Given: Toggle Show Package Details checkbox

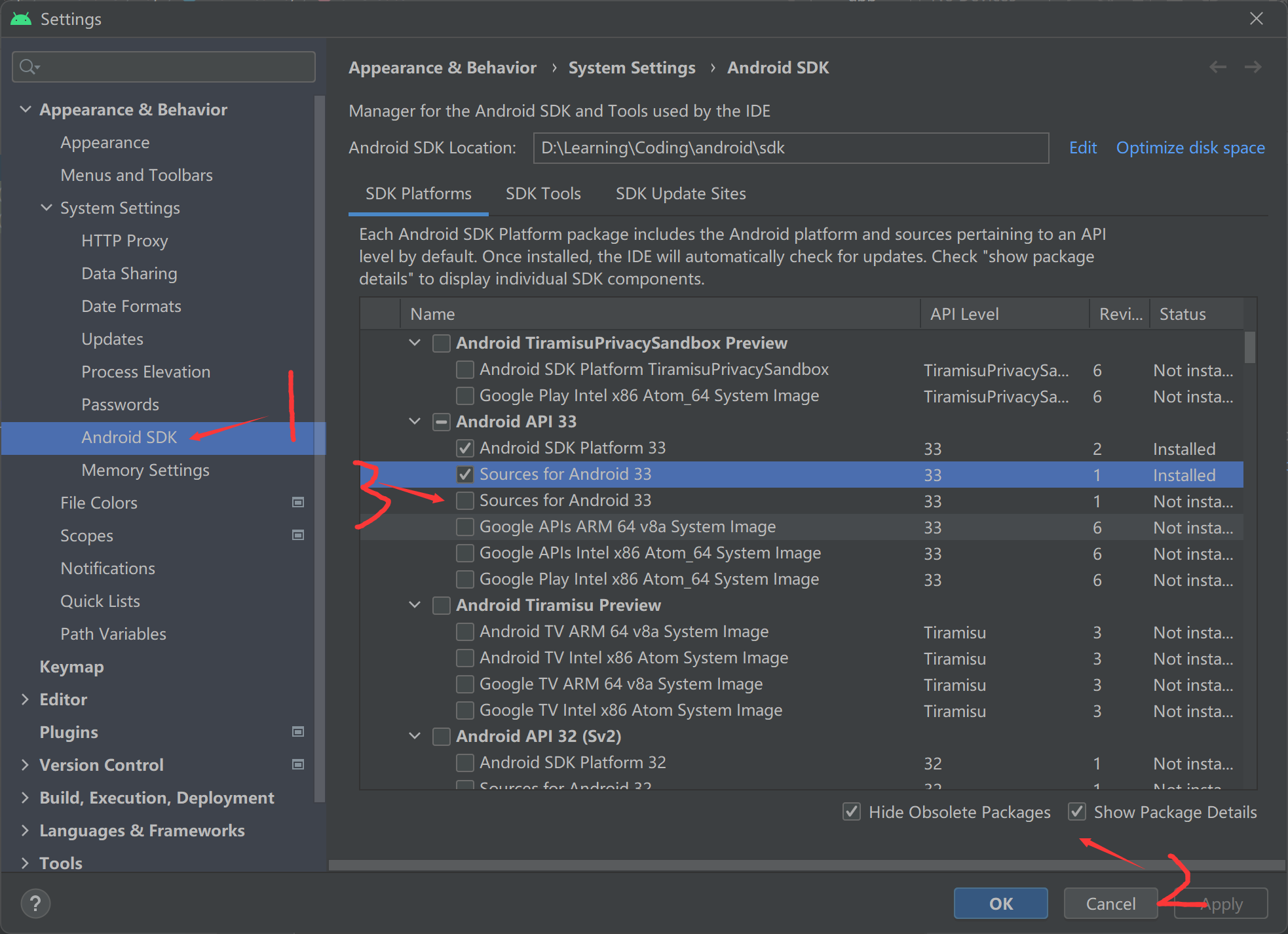Looking at the screenshot, I should pyautogui.click(x=1077, y=812).
